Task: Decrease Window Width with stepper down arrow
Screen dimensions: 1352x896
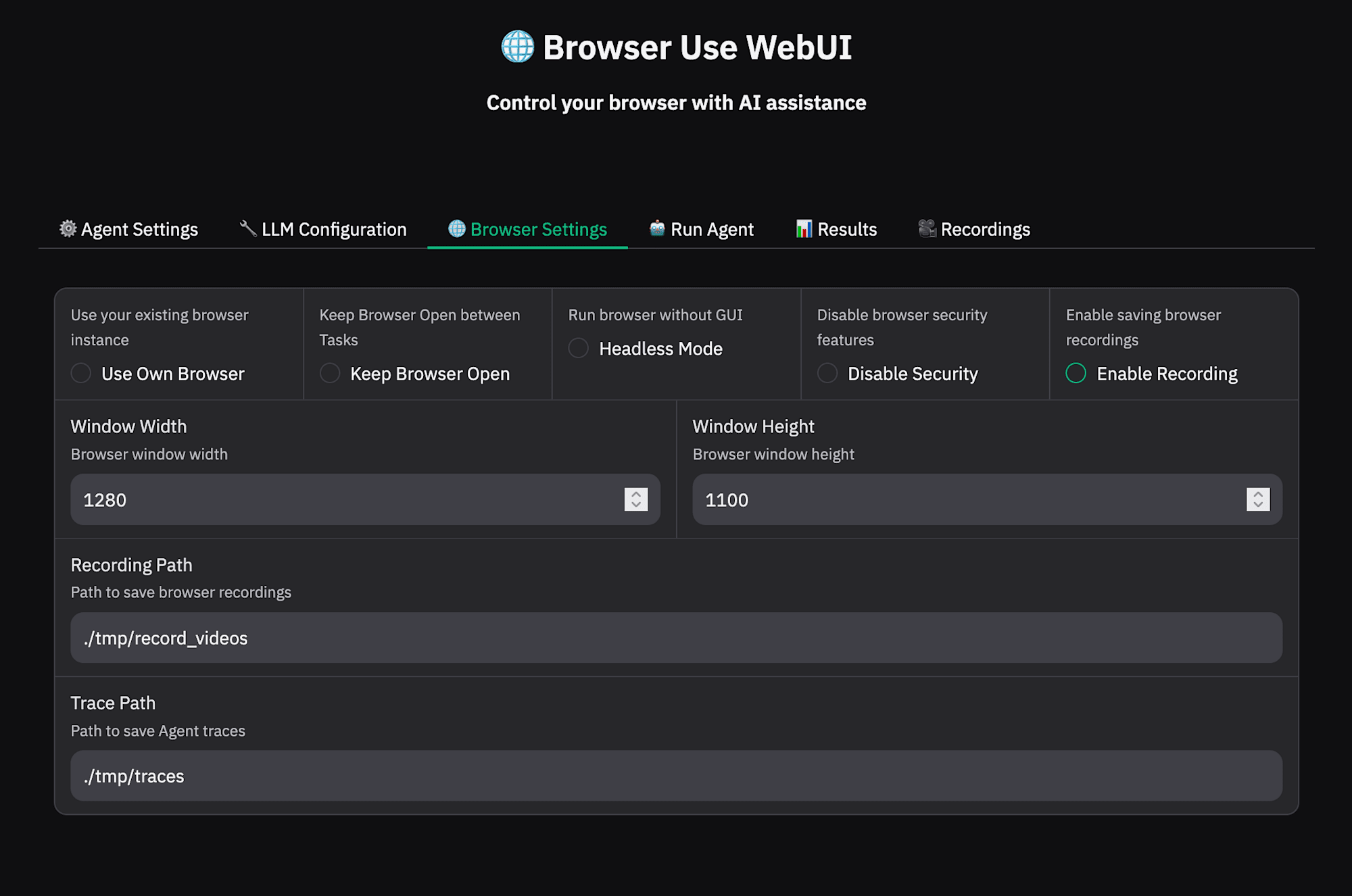Action: pyautogui.click(x=636, y=505)
